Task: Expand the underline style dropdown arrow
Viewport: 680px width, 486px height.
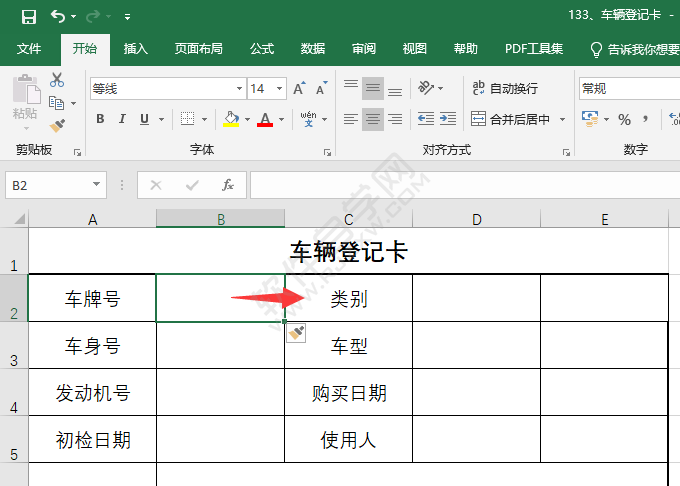Action: pyautogui.click(x=161, y=119)
